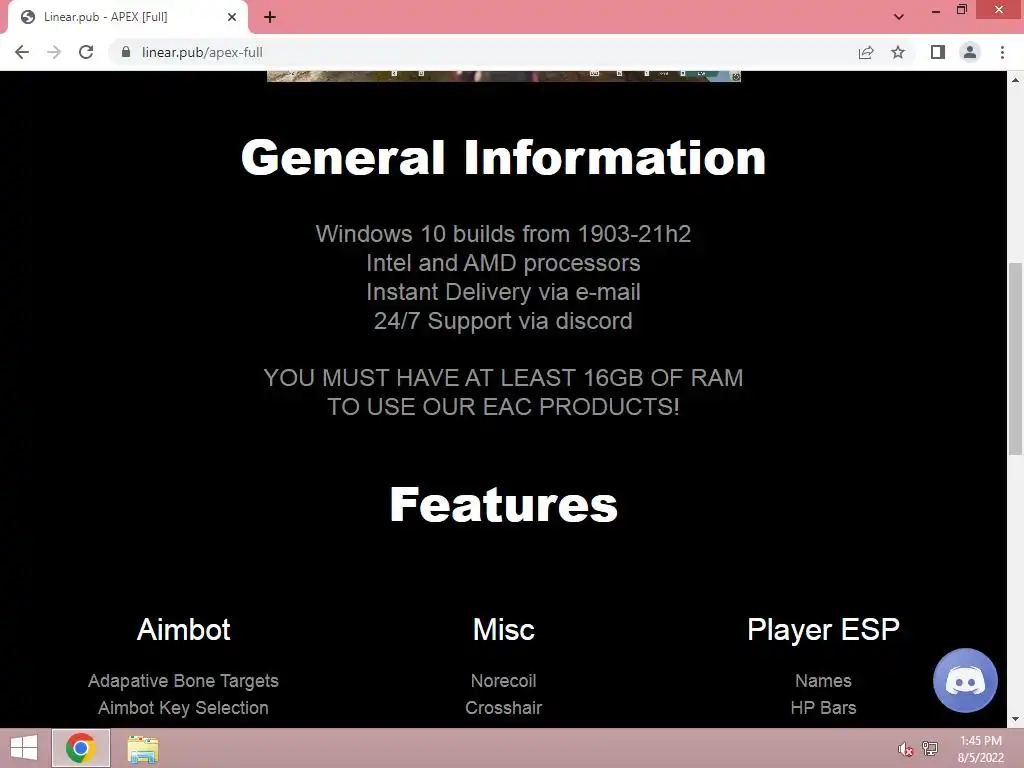Image resolution: width=1024 pixels, height=768 pixels.
Task: Click 'Instant Delivery via e-mail' line
Action: click(x=504, y=292)
